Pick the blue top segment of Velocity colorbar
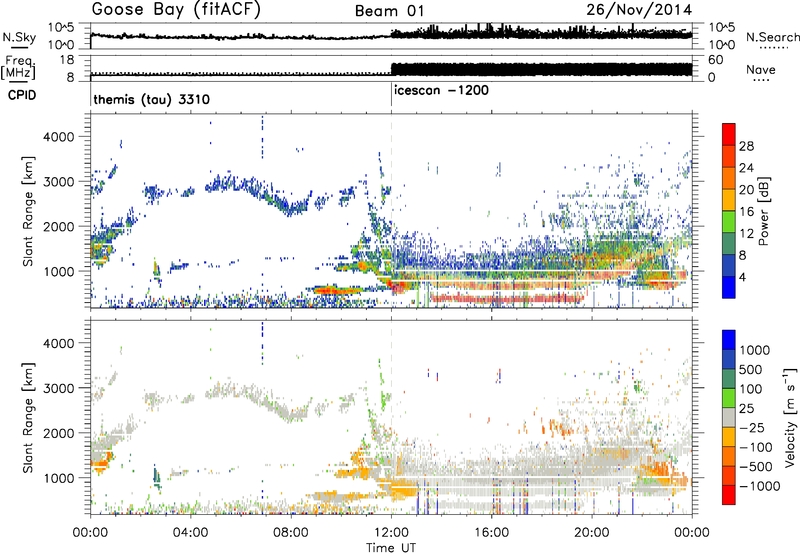The width and height of the screenshot is (800, 554). point(729,340)
